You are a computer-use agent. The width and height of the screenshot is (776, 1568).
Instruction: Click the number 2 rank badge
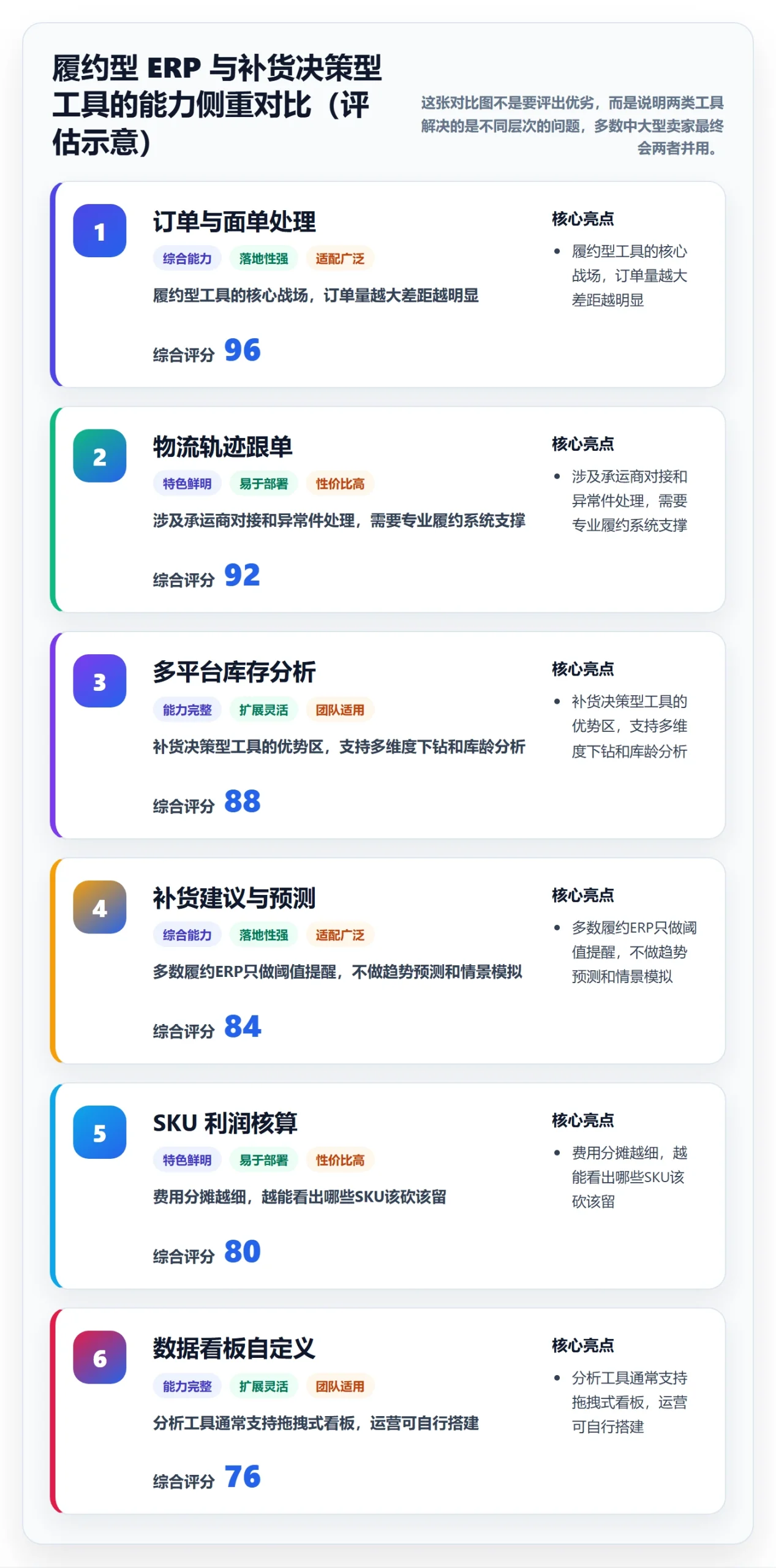(100, 456)
